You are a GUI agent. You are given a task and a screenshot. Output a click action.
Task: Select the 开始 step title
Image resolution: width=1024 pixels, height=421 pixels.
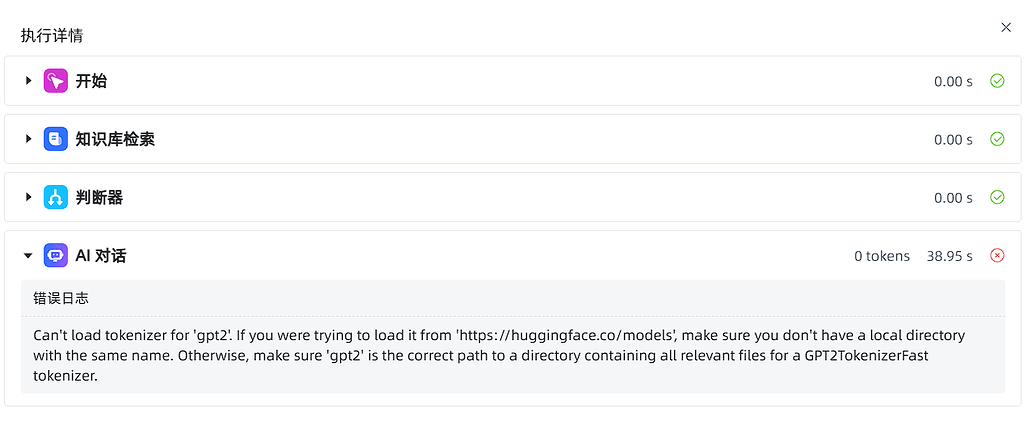[x=91, y=81]
